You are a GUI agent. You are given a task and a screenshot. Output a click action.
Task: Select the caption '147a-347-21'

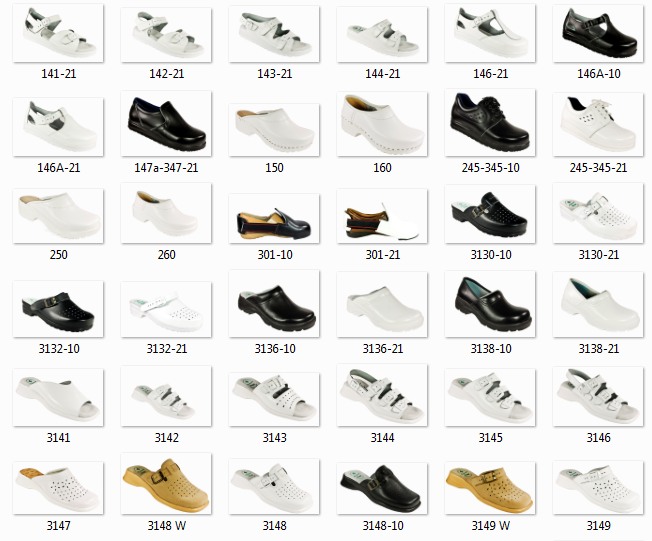166,168
